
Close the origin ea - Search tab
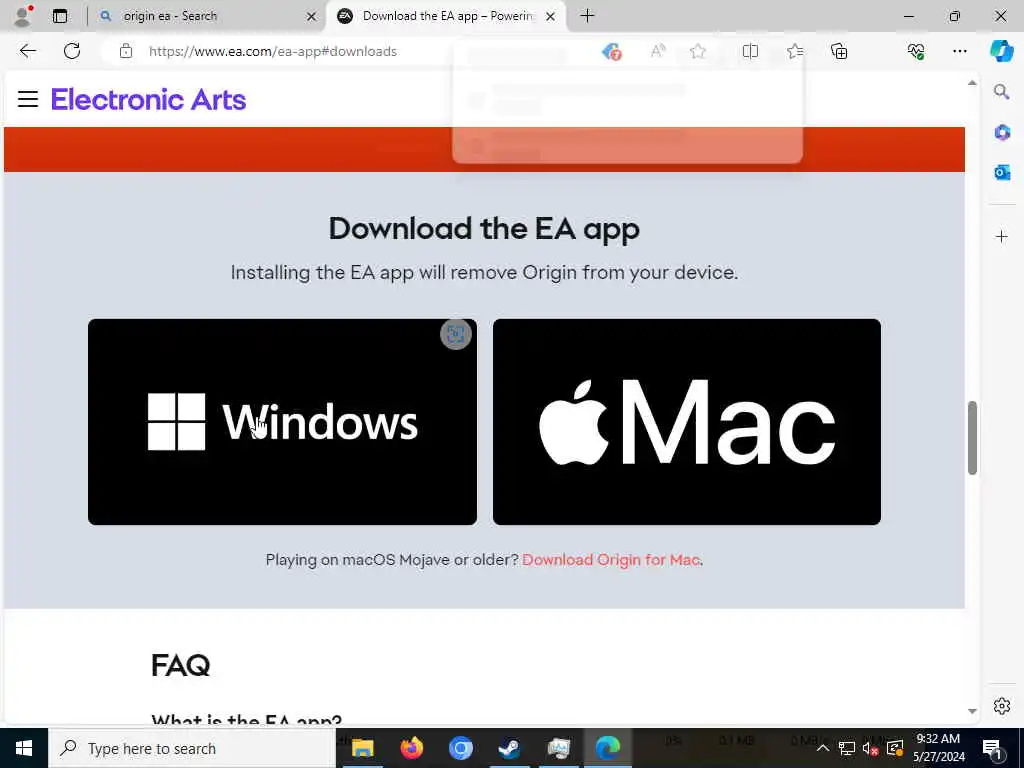click(x=312, y=16)
